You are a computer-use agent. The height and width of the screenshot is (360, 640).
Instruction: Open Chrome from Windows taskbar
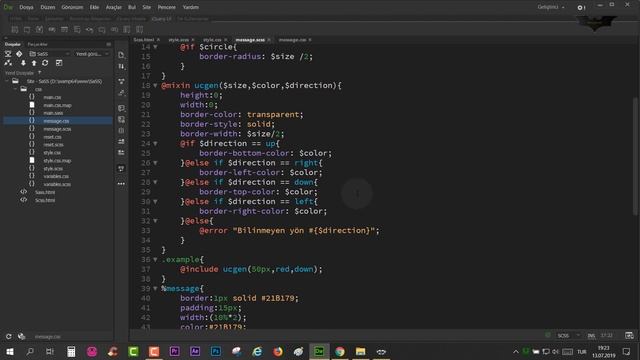(340, 351)
